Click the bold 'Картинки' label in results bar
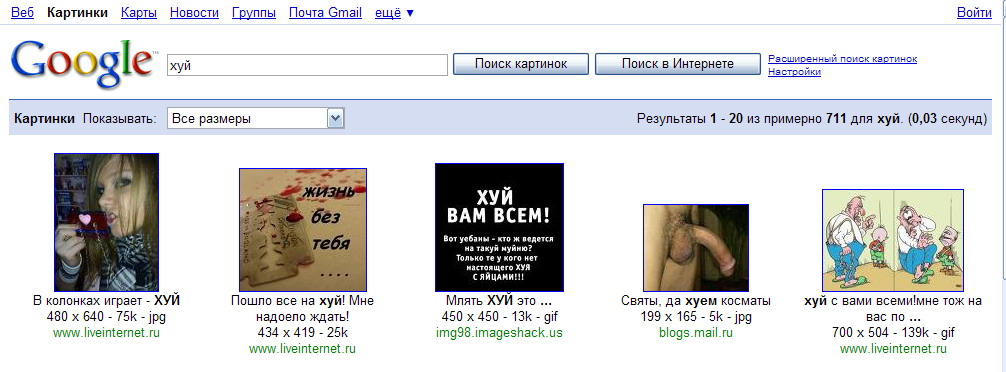This screenshot has height=372, width=1006. click(44, 119)
